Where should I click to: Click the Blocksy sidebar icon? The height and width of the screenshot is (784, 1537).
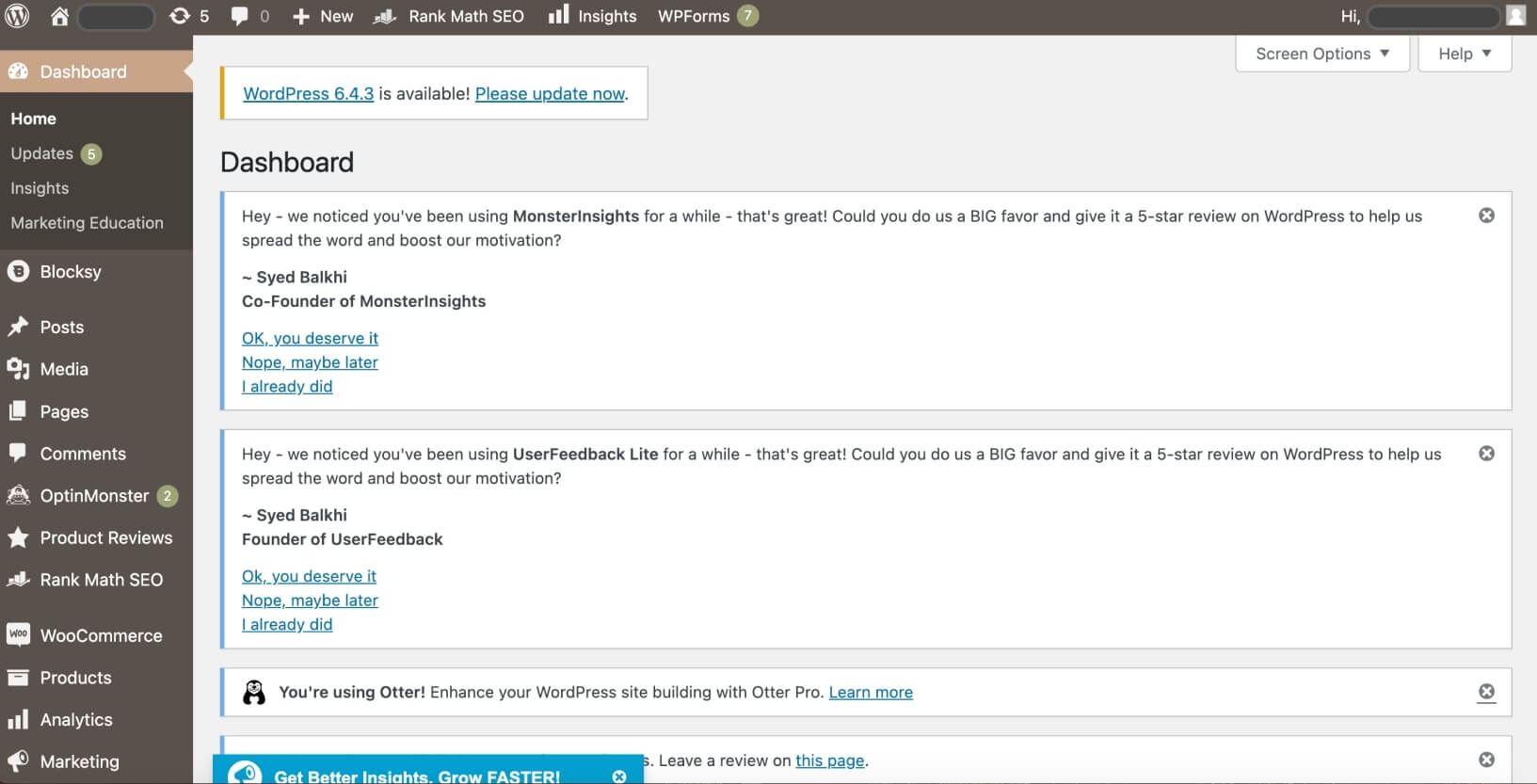point(18,271)
